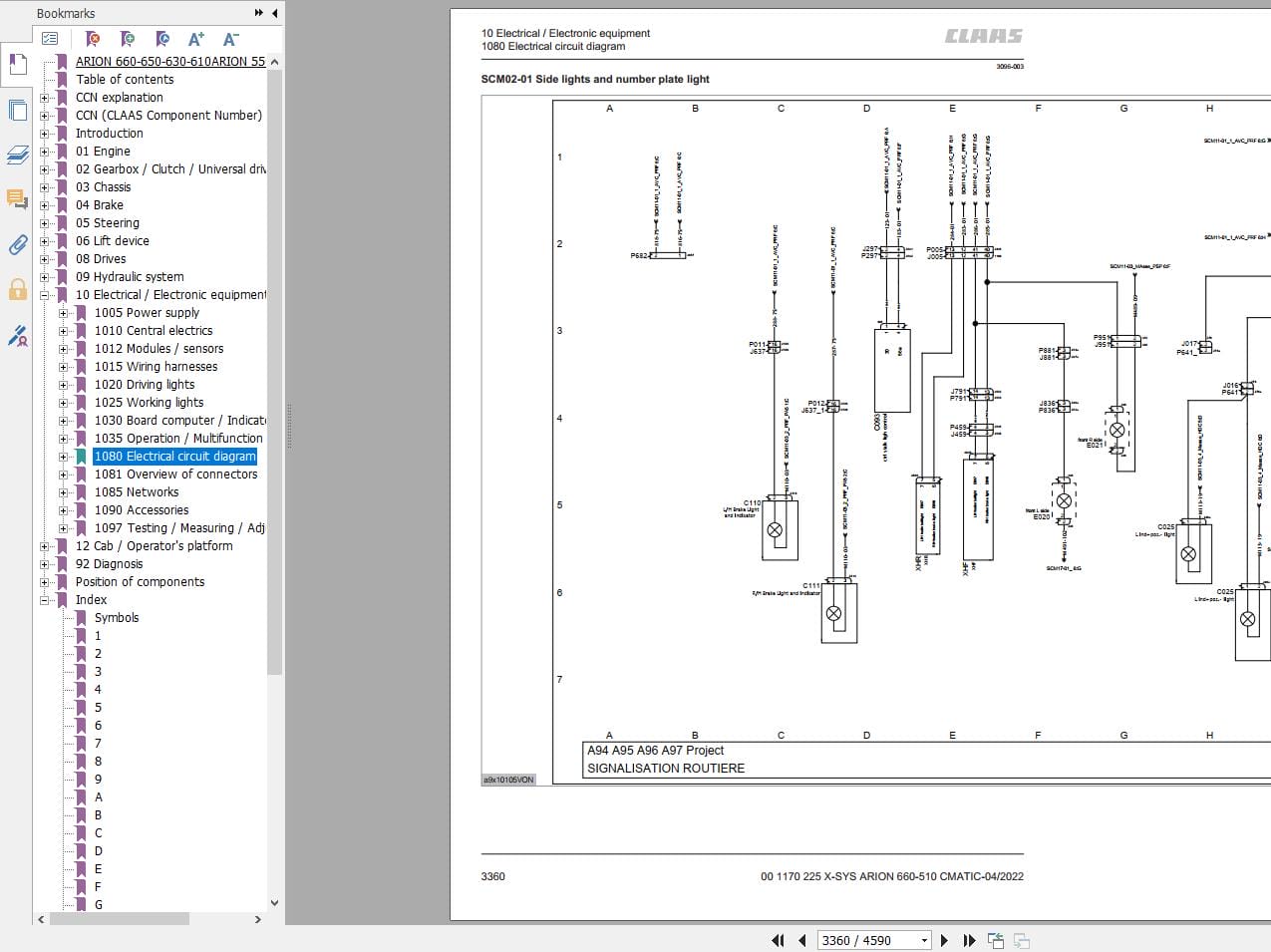Select the 1025 Working lights bookmark
This screenshot has height=952, width=1271.
click(149, 403)
